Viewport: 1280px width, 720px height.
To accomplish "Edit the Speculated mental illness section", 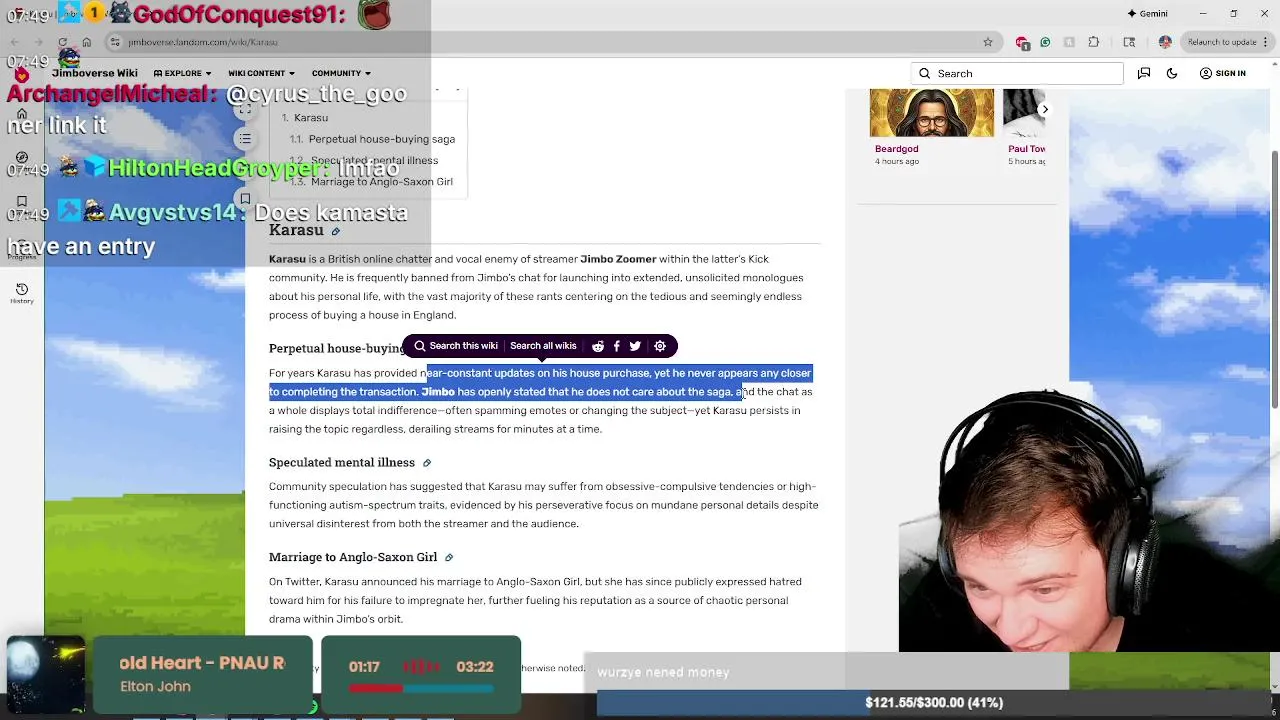I will (427, 463).
